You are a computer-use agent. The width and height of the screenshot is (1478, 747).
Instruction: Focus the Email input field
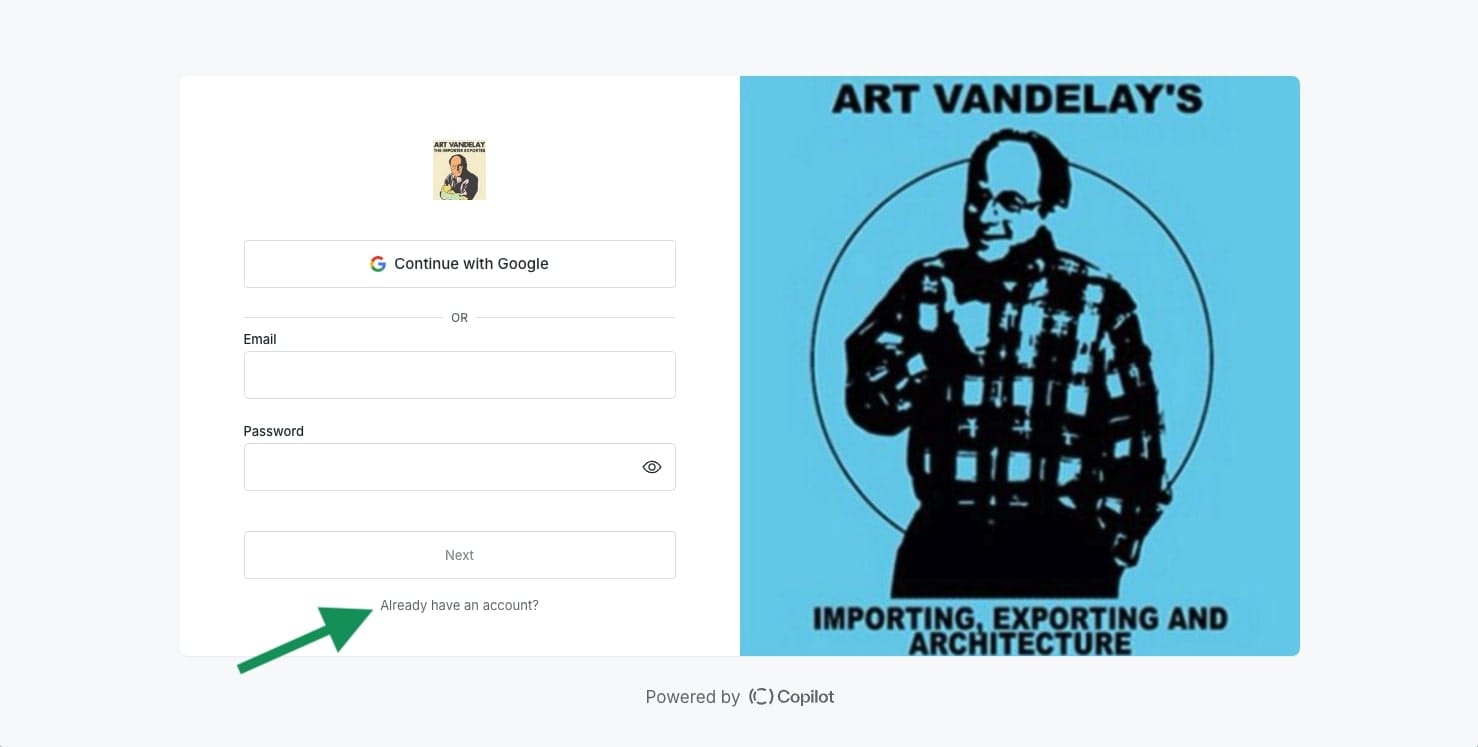tap(459, 375)
